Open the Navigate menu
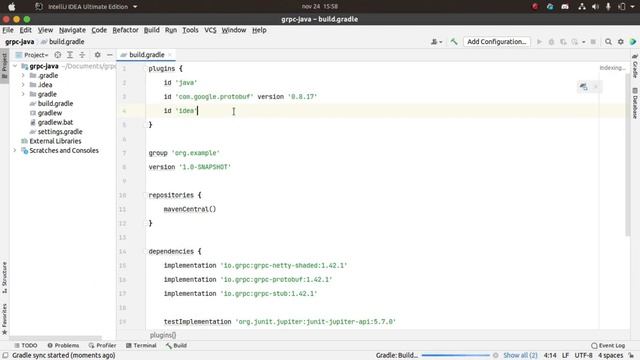 (72, 30)
